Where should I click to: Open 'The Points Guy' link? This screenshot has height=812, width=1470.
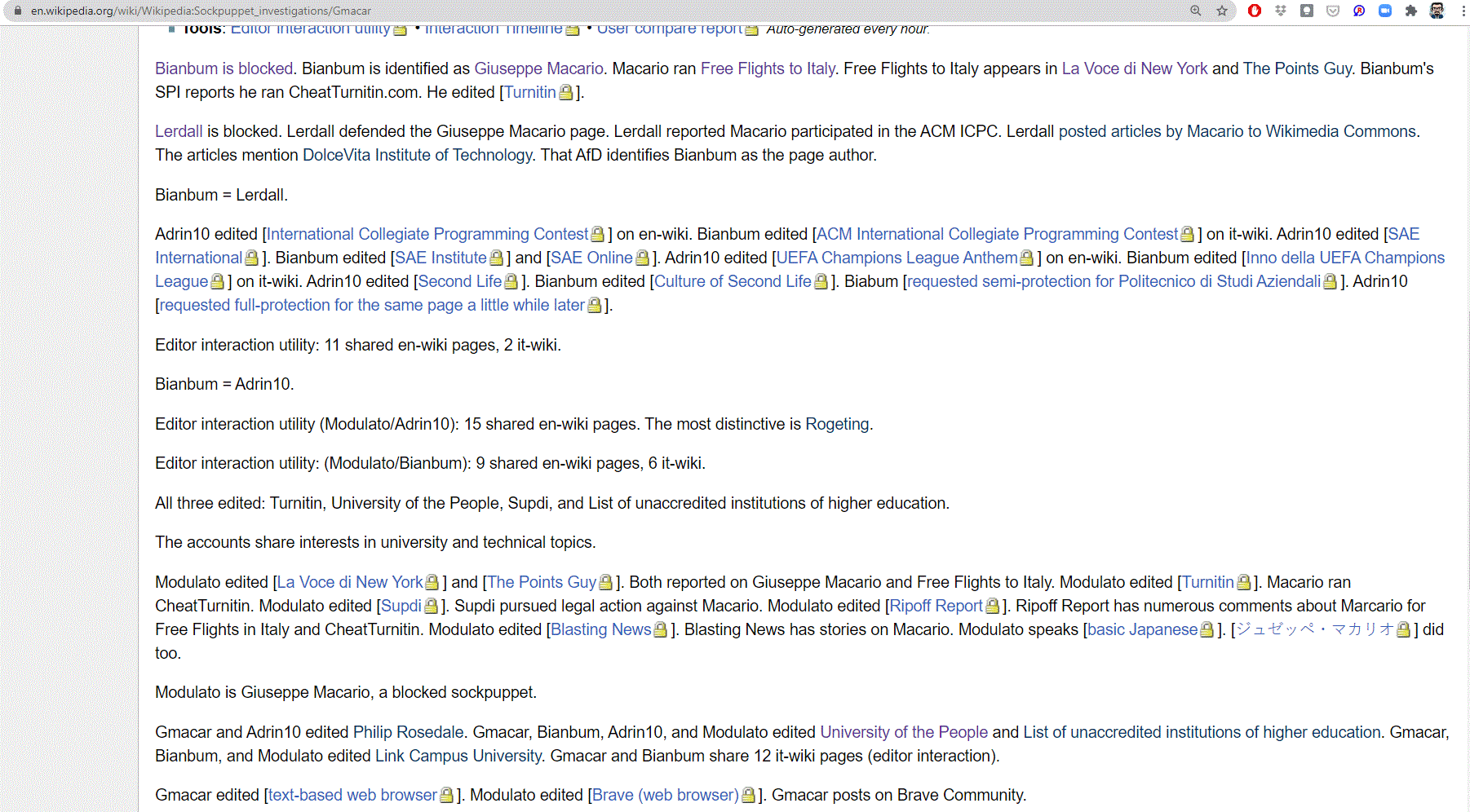pos(542,582)
